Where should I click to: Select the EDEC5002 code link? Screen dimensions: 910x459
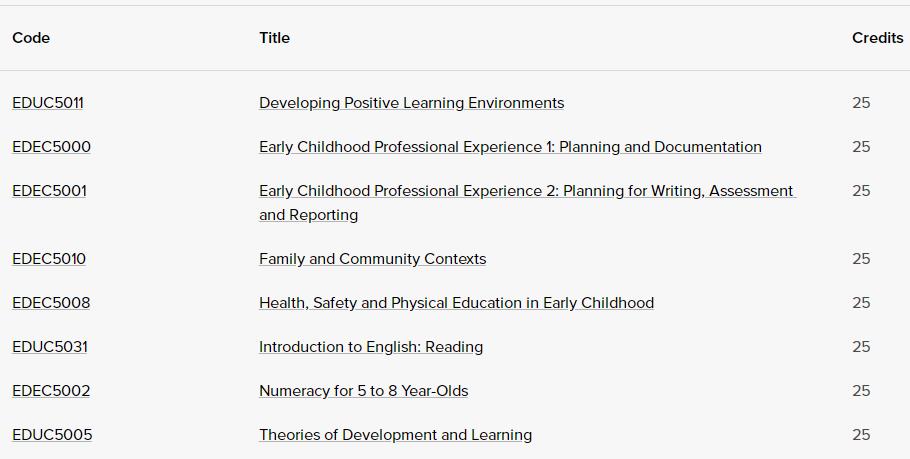51,391
